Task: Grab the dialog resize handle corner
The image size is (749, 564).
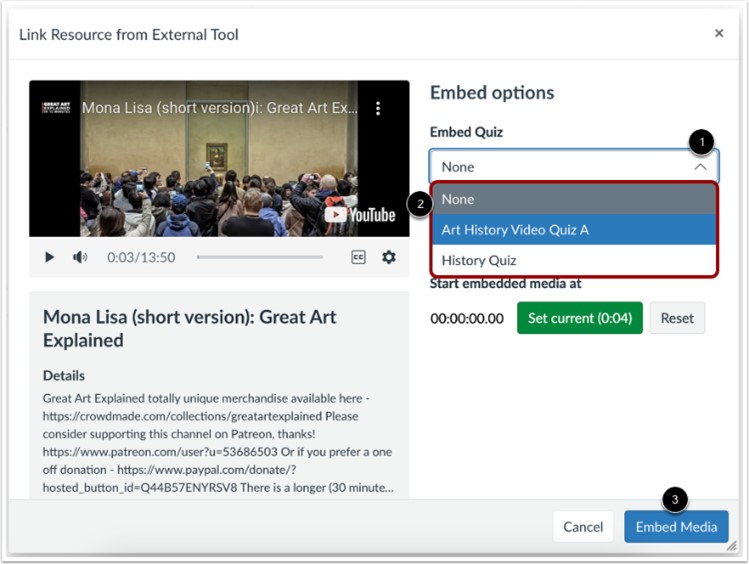Action: 731,547
